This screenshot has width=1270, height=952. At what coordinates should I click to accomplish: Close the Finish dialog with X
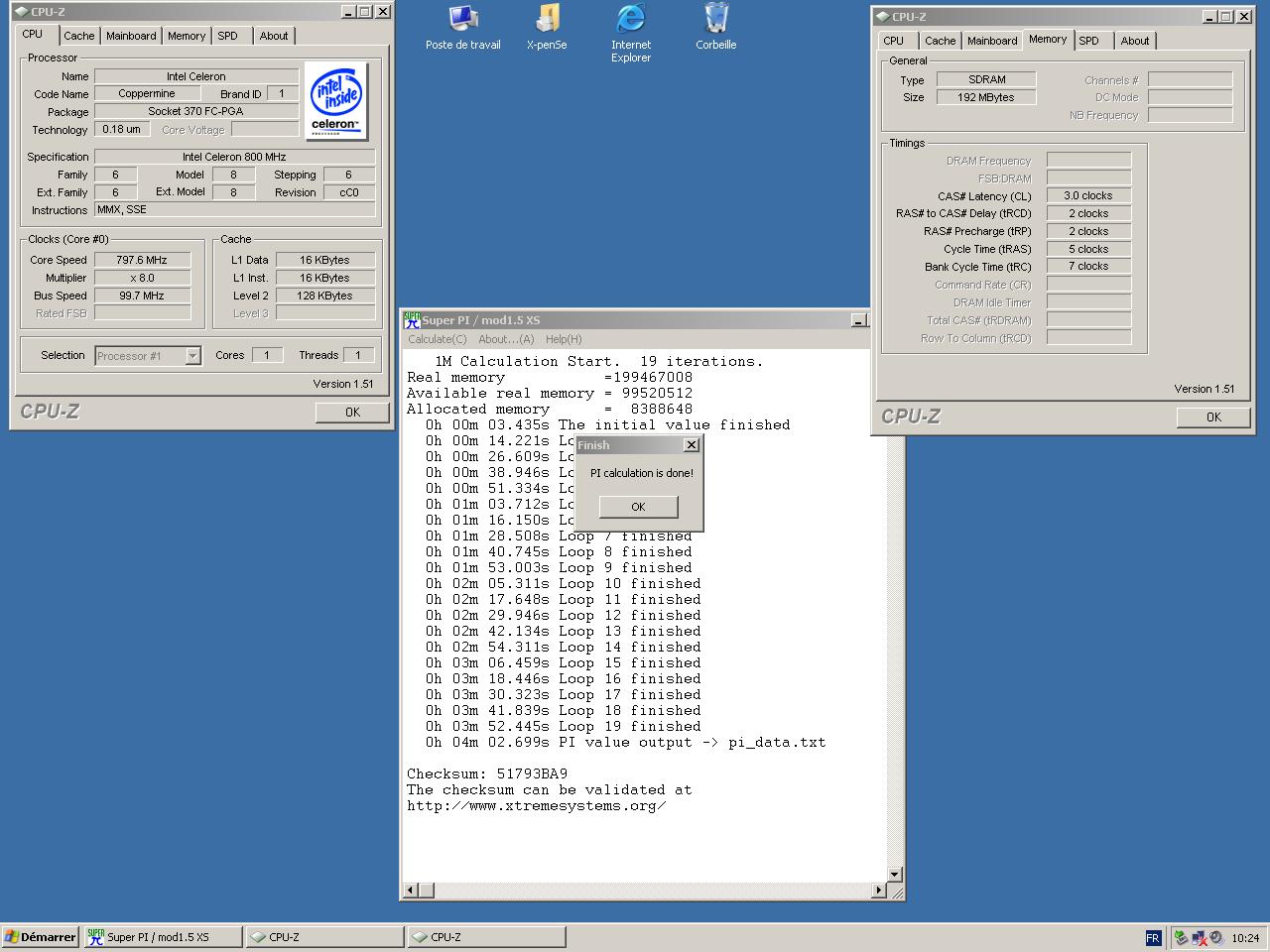[x=692, y=445]
